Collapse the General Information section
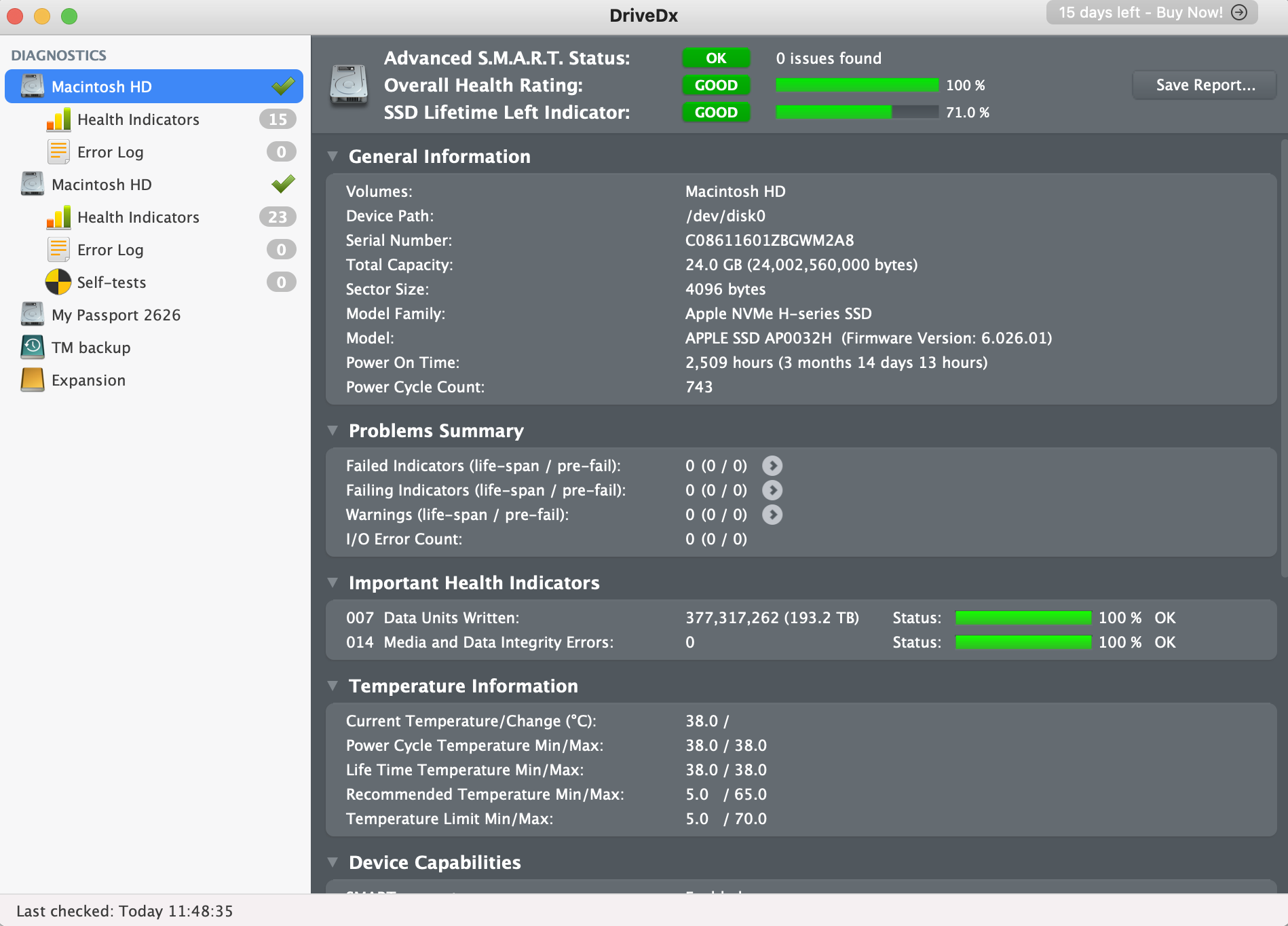This screenshot has height=926, width=1288. [333, 156]
